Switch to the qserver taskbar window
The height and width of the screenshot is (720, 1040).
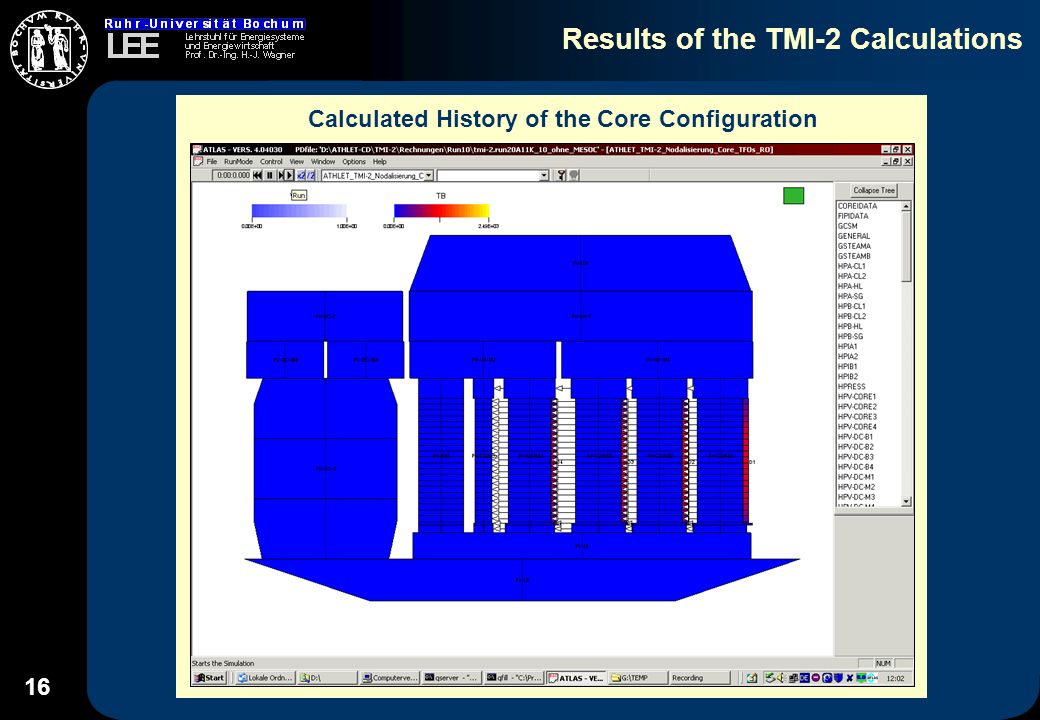tap(451, 678)
